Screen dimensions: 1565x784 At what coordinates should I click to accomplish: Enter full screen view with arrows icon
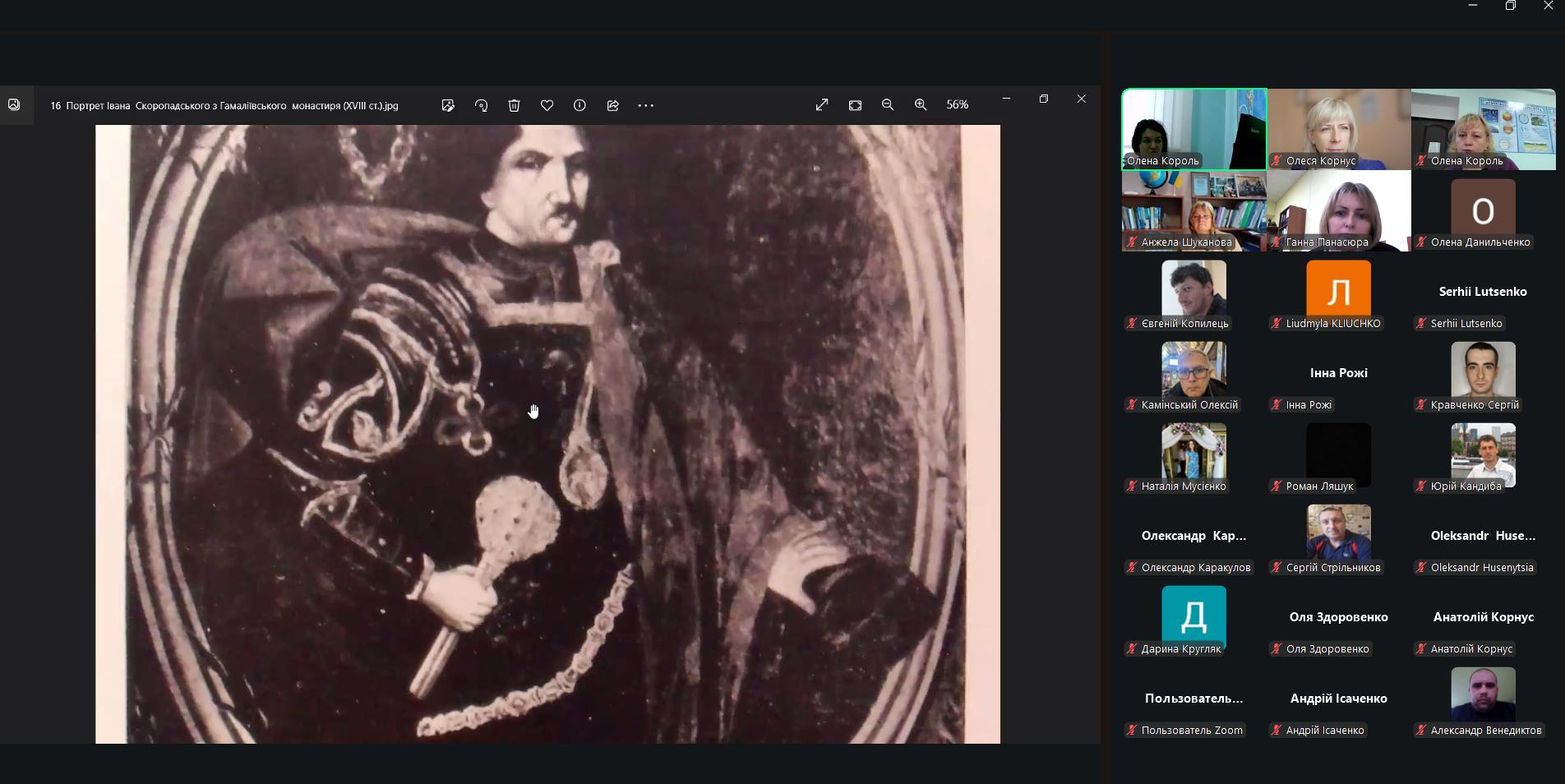coord(822,105)
